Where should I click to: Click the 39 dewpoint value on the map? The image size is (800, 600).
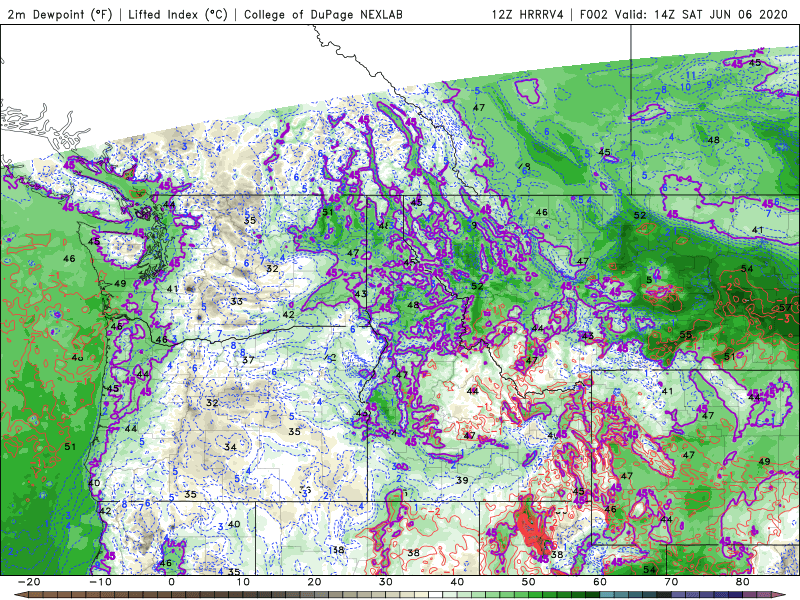tap(462, 480)
